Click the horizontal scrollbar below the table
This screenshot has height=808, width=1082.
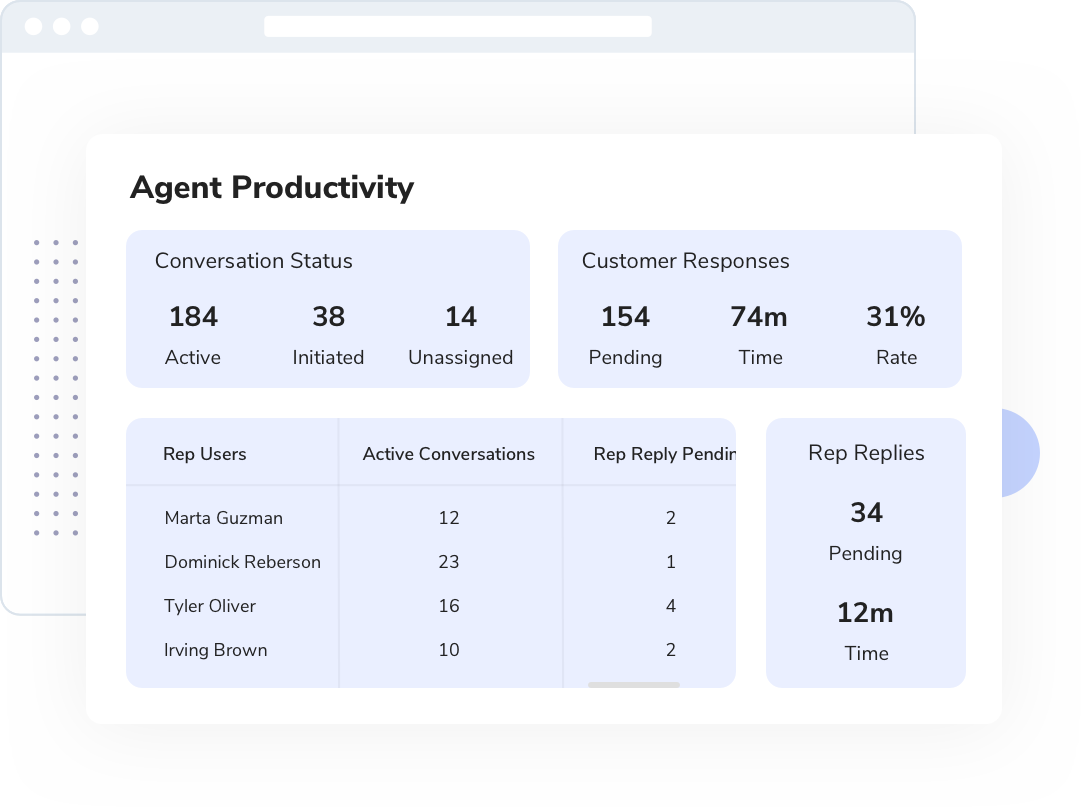635,686
